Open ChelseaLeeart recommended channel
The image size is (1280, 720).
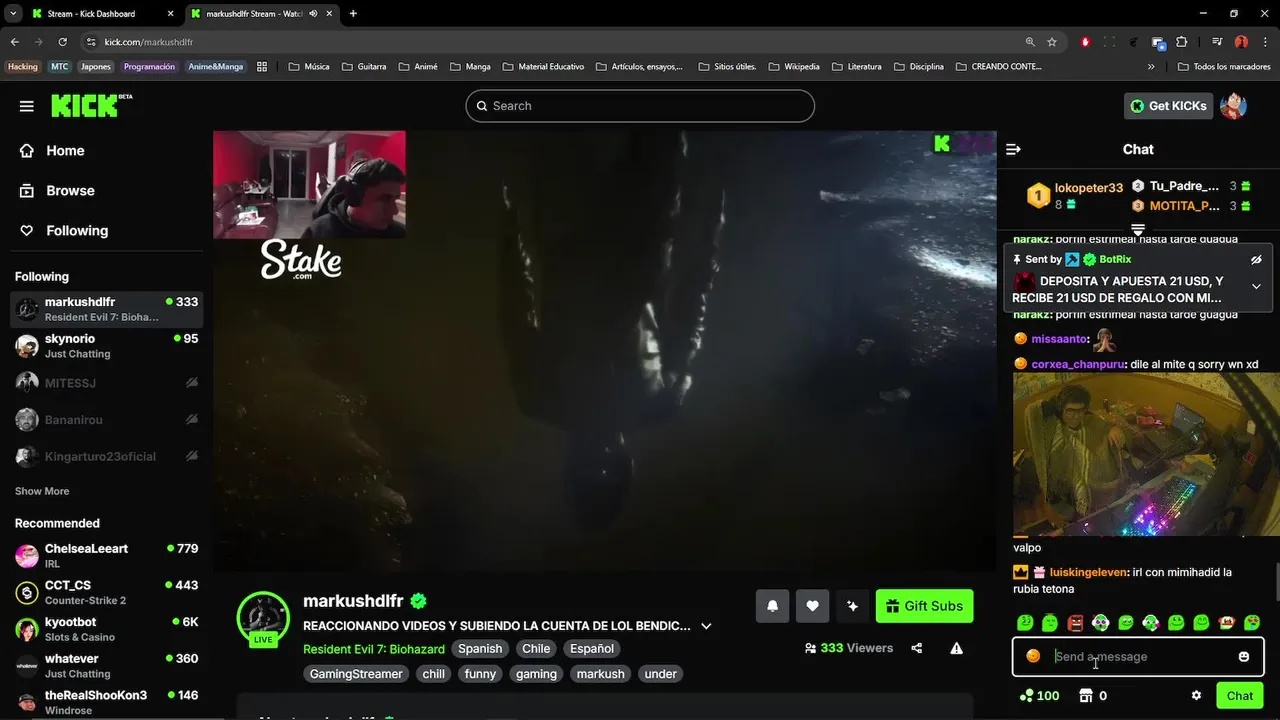pos(107,556)
